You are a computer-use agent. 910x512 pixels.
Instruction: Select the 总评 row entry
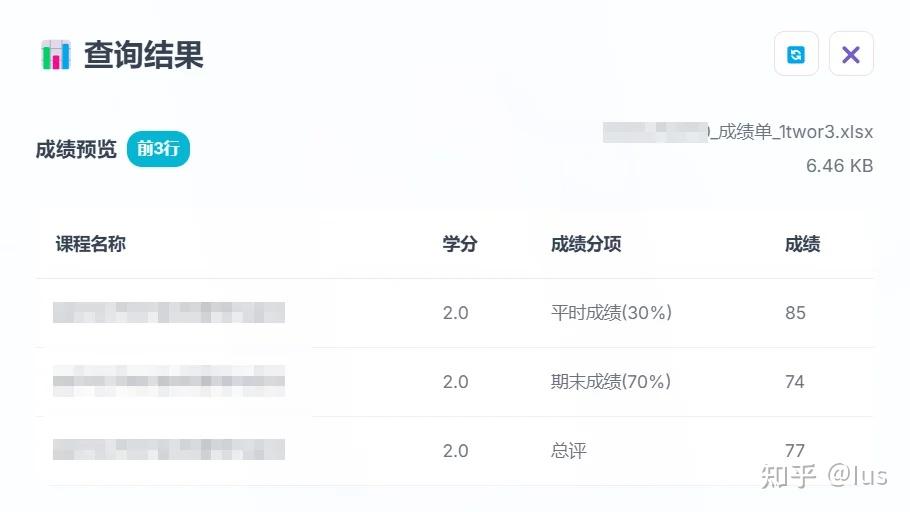click(568, 451)
